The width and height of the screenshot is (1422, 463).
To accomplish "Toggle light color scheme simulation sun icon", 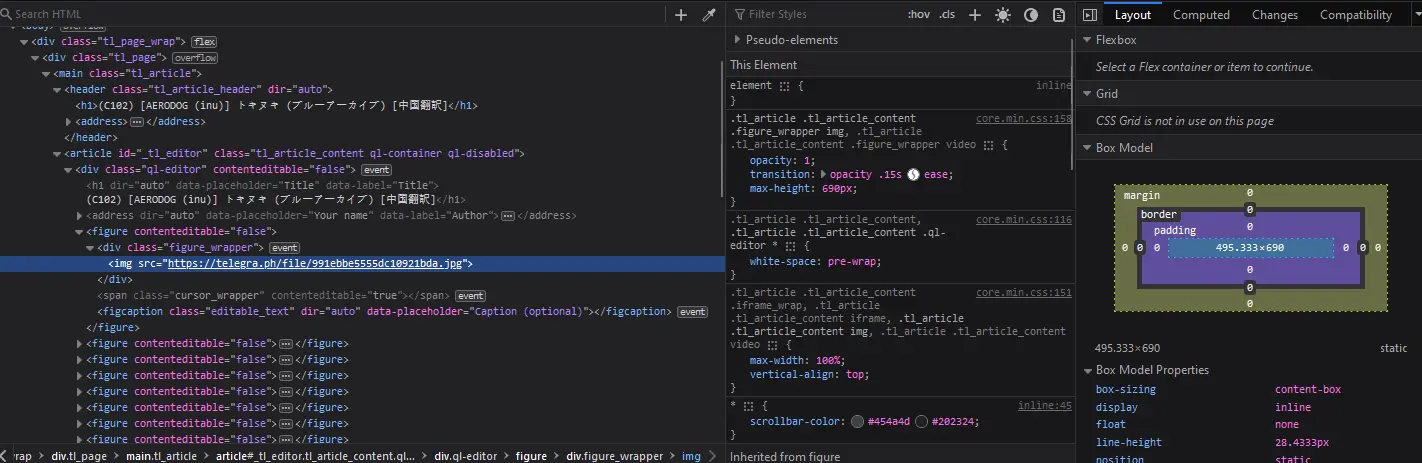I will (x=1003, y=15).
